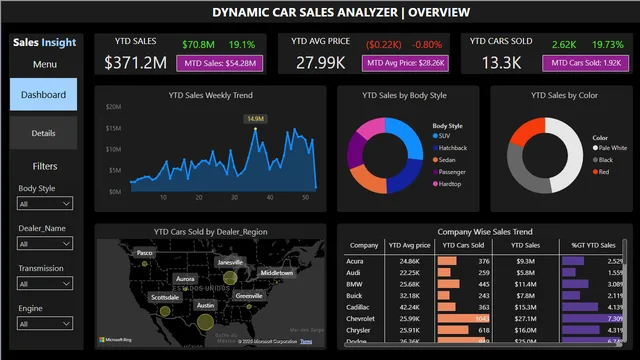The height and width of the screenshot is (360, 640).
Task: Click the Janesville map label
Action: pos(230,262)
